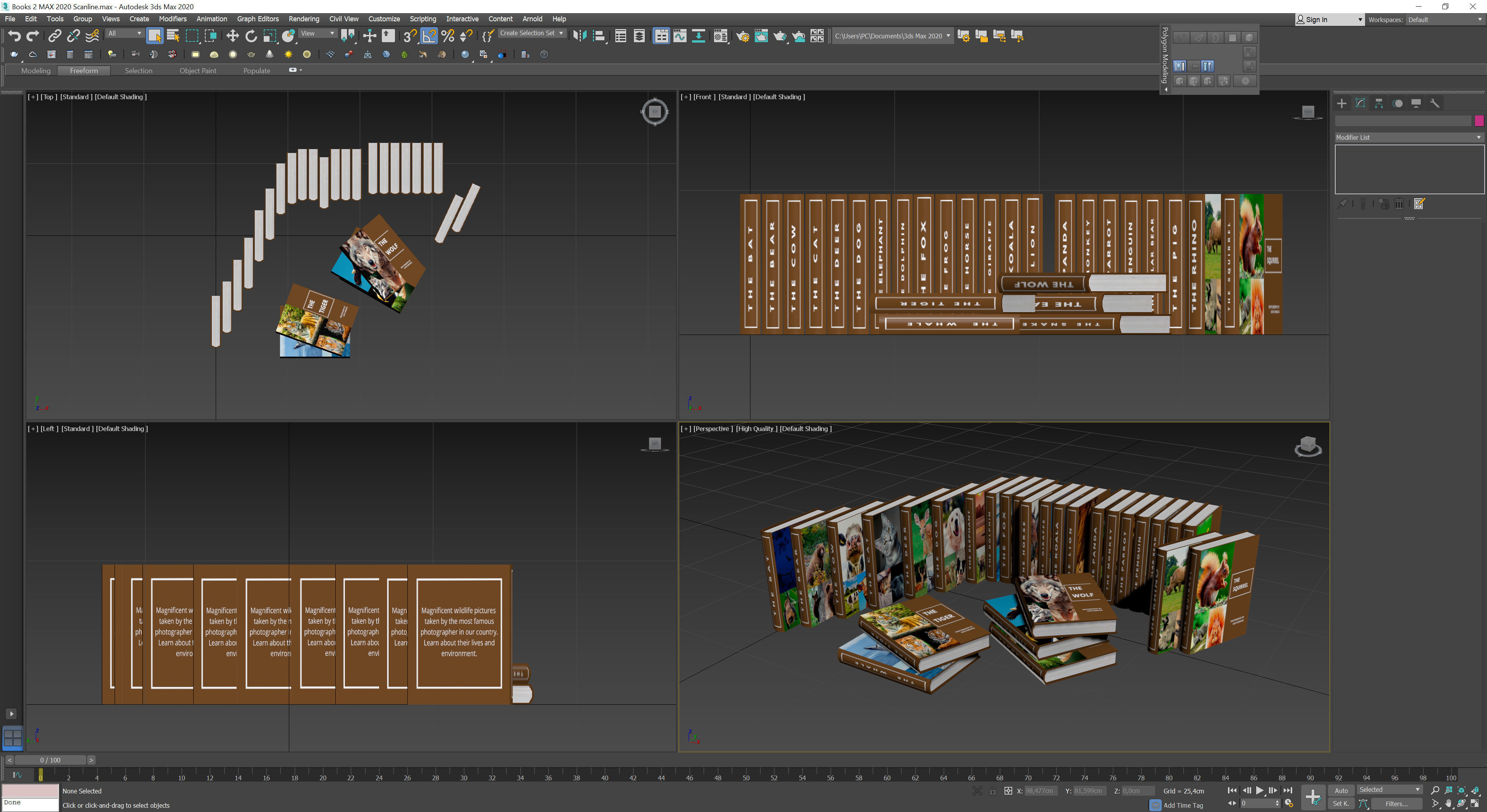
Task: Click the pink object color swatch
Action: pyautogui.click(x=1479, y=120)
